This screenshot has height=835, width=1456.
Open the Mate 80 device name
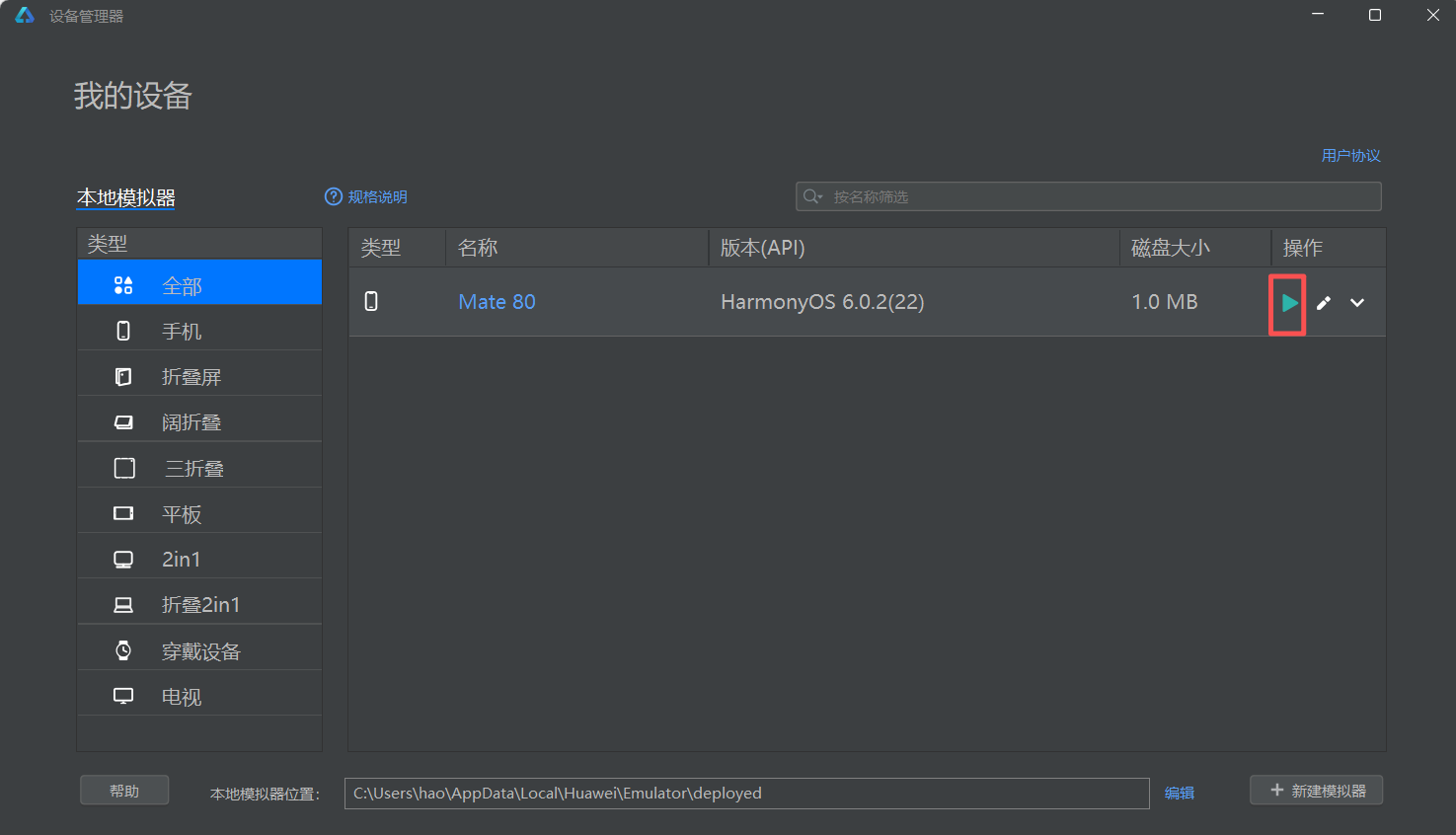[x=497, y=302]
